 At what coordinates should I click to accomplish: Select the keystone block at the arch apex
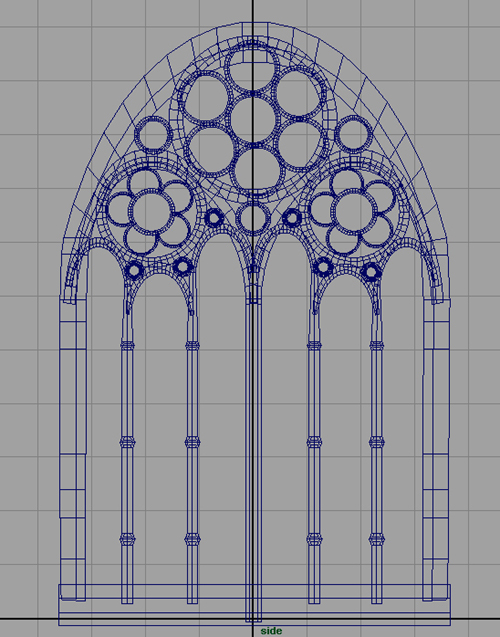(x=254, y=41)
